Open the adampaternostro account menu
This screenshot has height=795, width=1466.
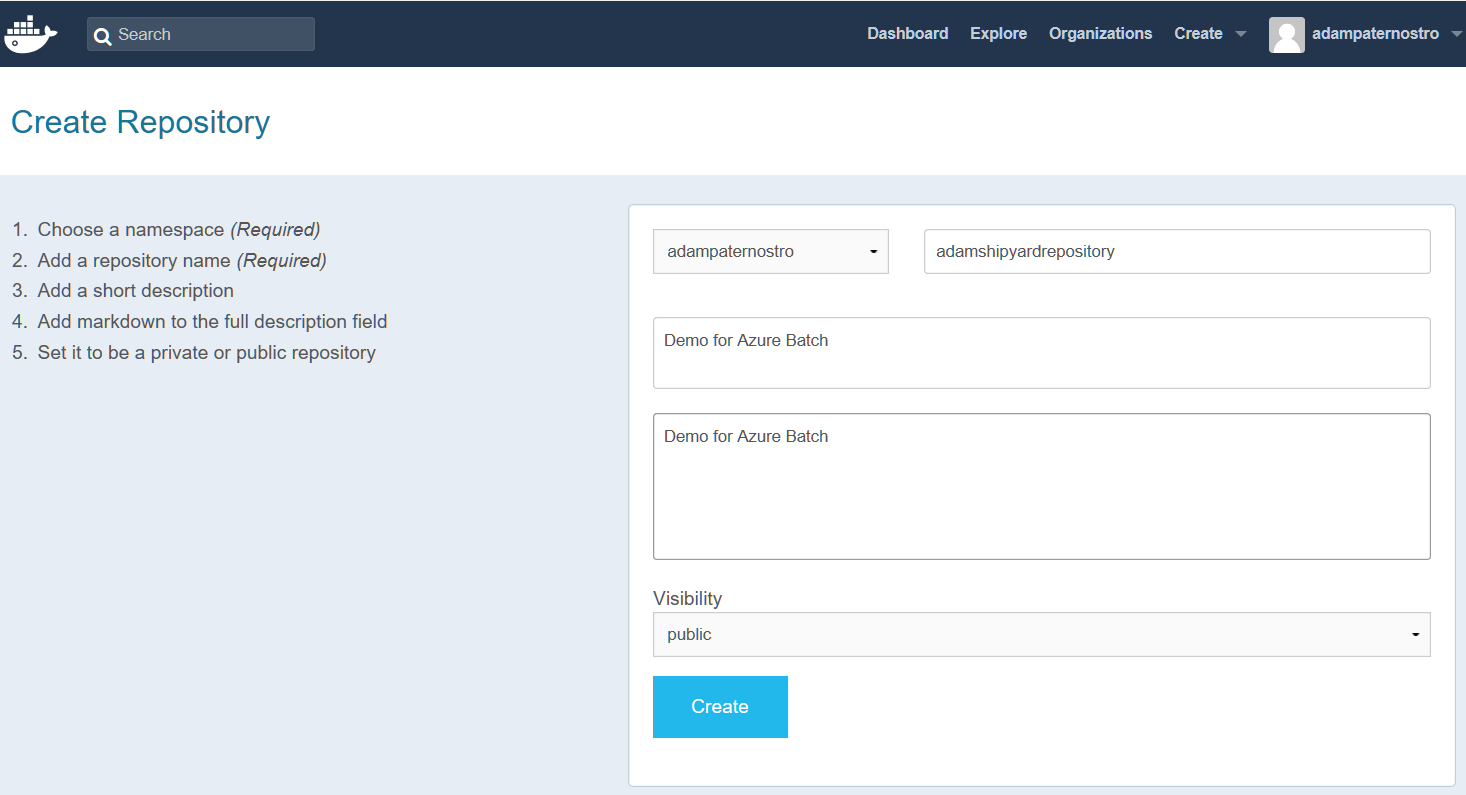[x=1375, y=33]
